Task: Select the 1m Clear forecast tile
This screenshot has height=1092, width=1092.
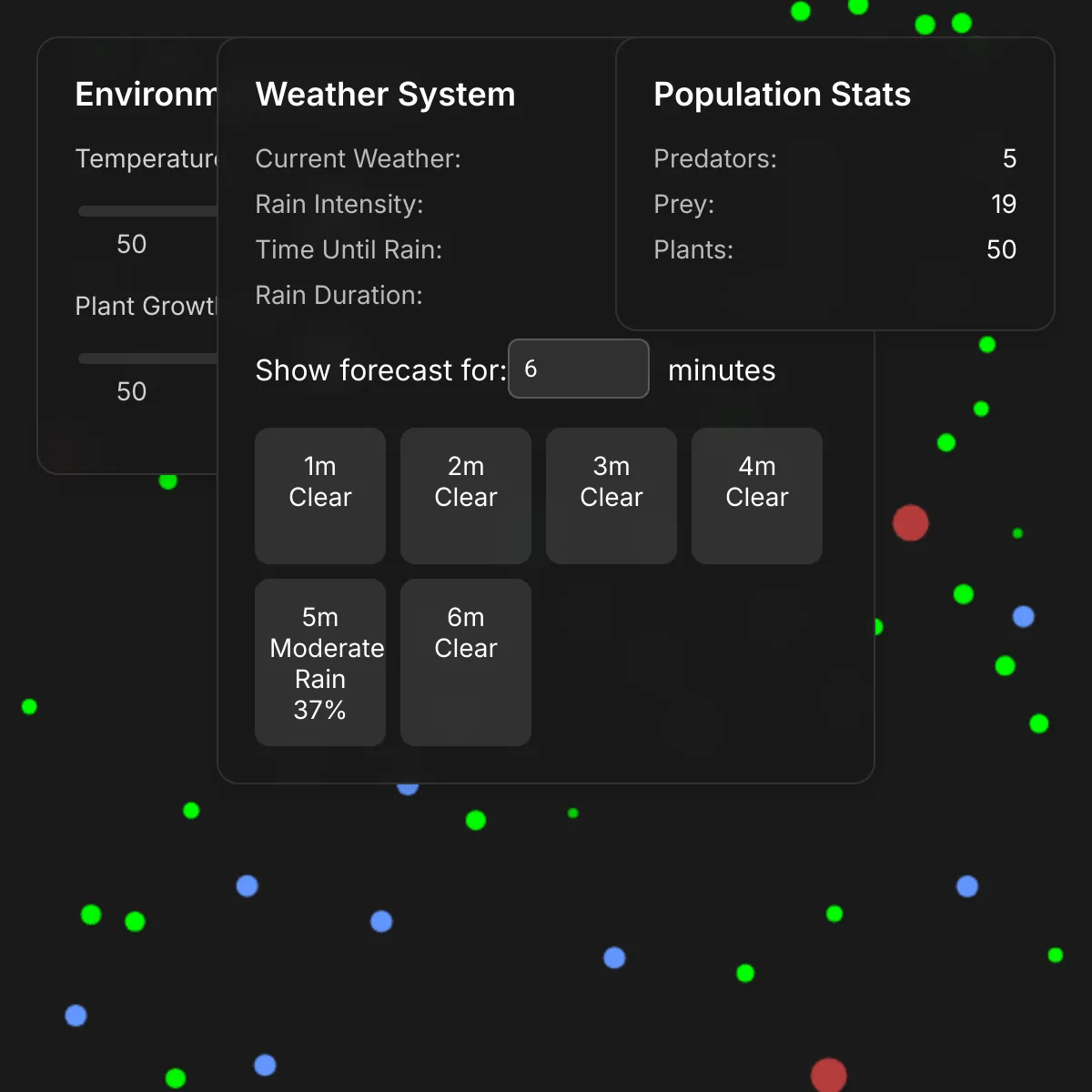Action: [320, 496]
